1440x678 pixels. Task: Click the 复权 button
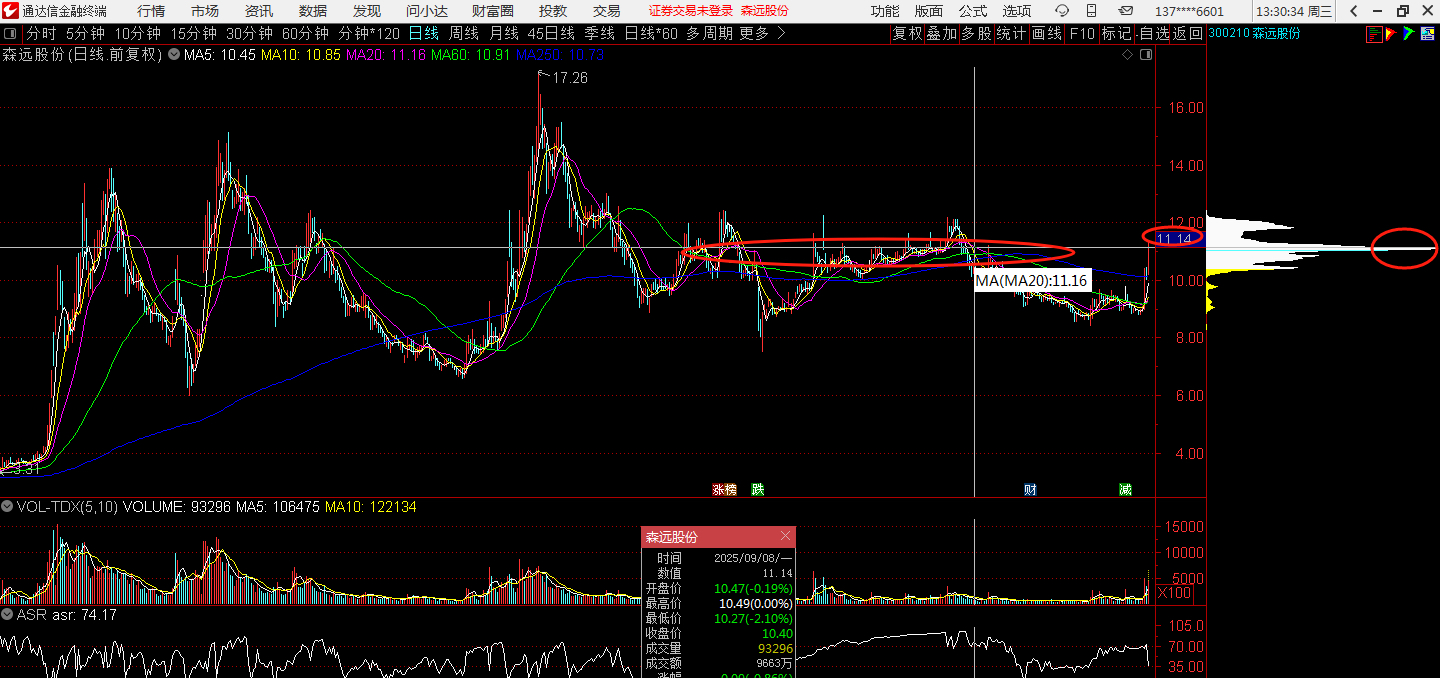907,34
